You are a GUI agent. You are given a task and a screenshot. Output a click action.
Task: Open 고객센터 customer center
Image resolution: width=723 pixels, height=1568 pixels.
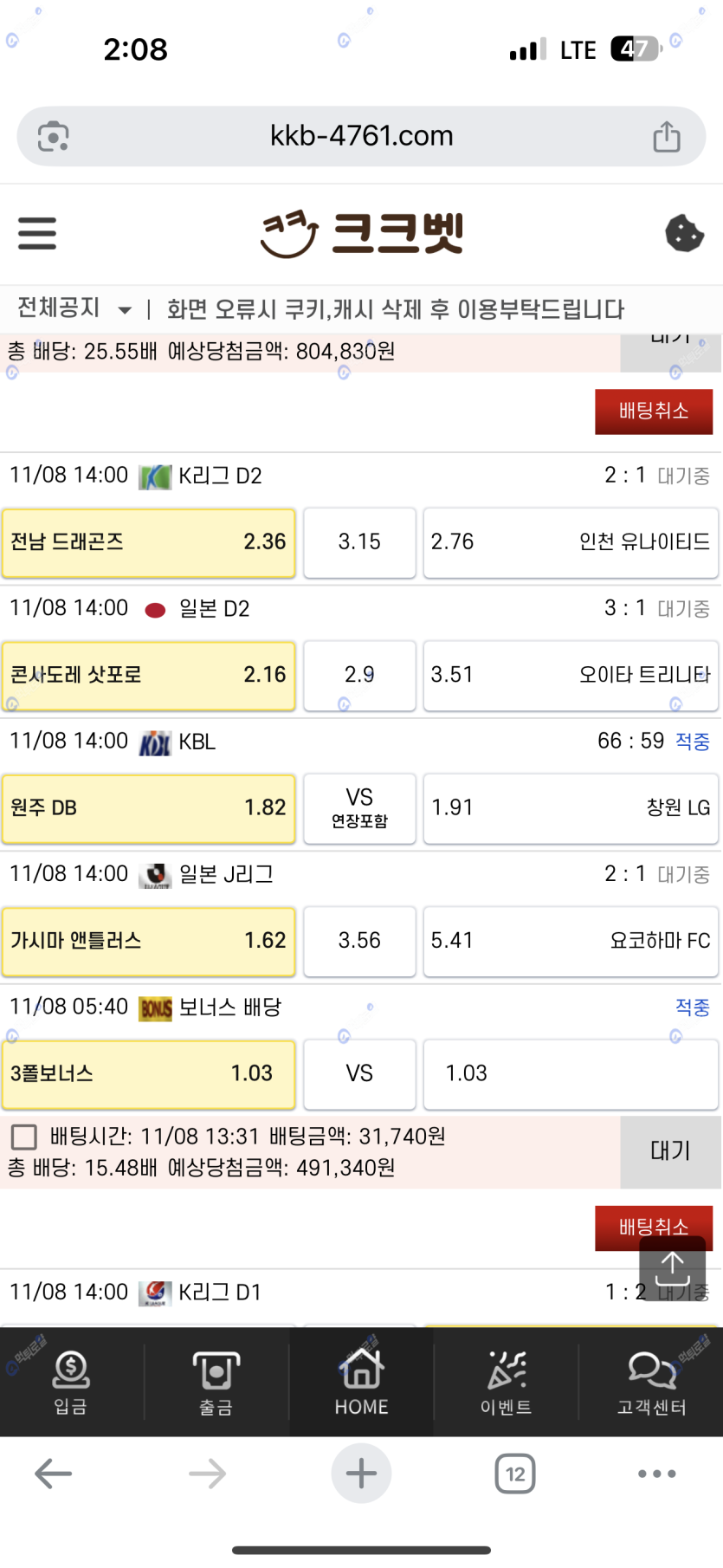click(x=651, y=1383)
